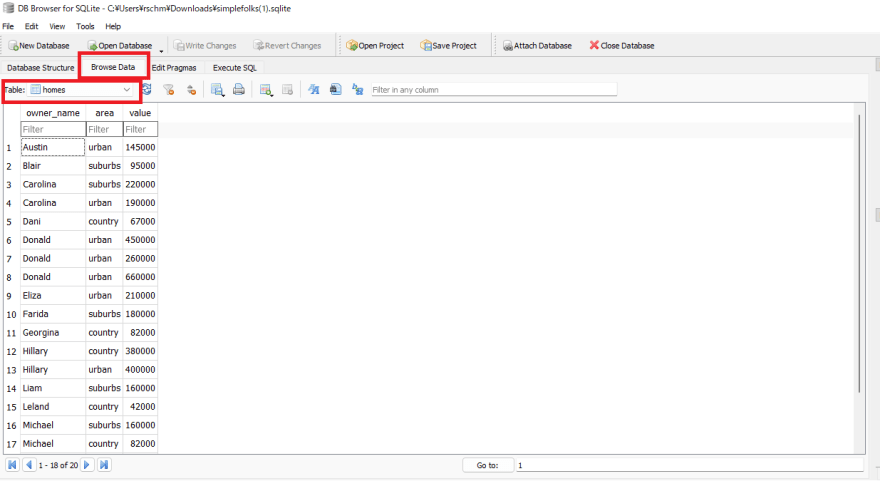Screen dimensions: 880x481
Task: Create a New Database from the toolbar
Action: (39, 45)
